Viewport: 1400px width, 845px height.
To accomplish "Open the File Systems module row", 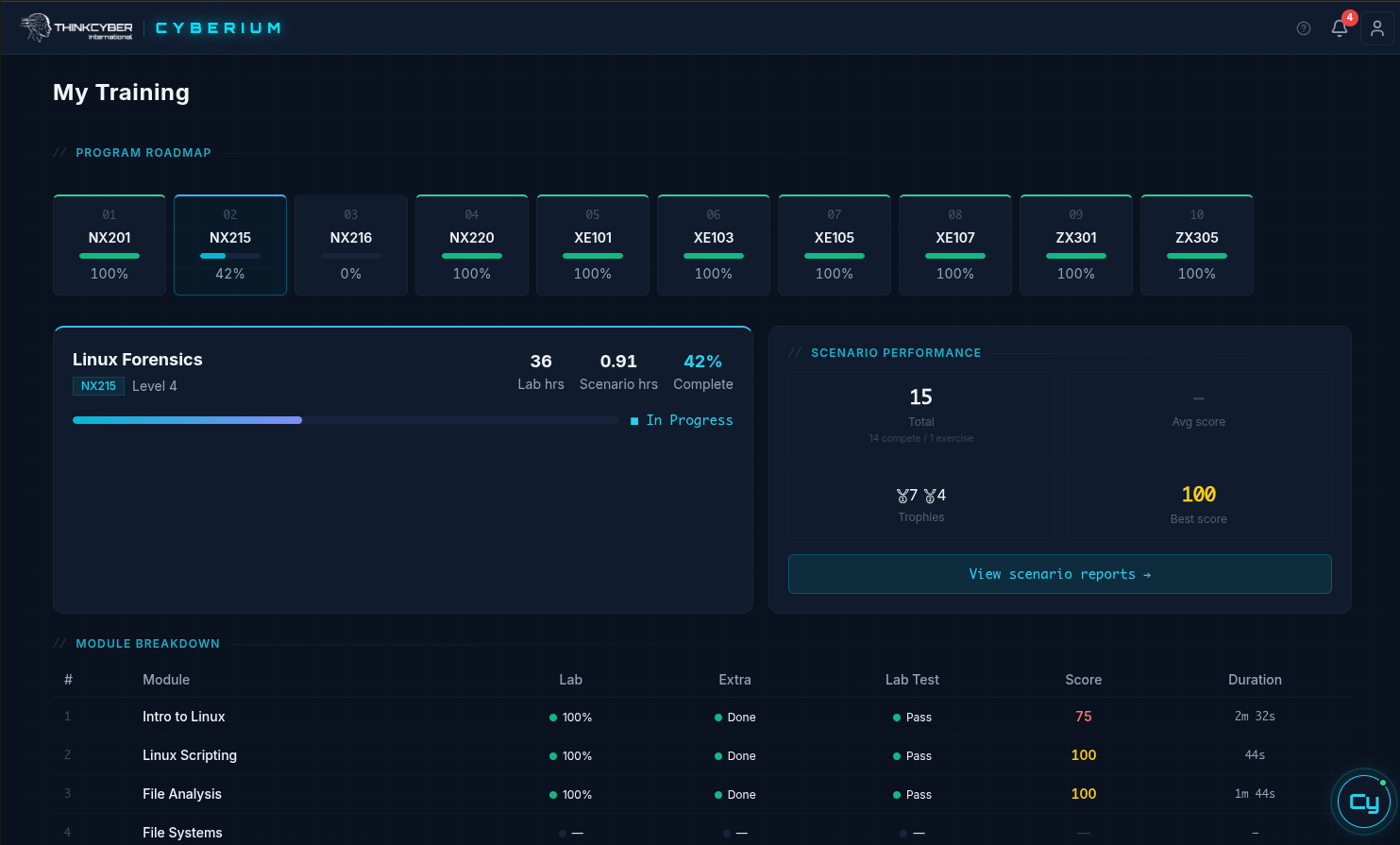I will pos(702,832).
